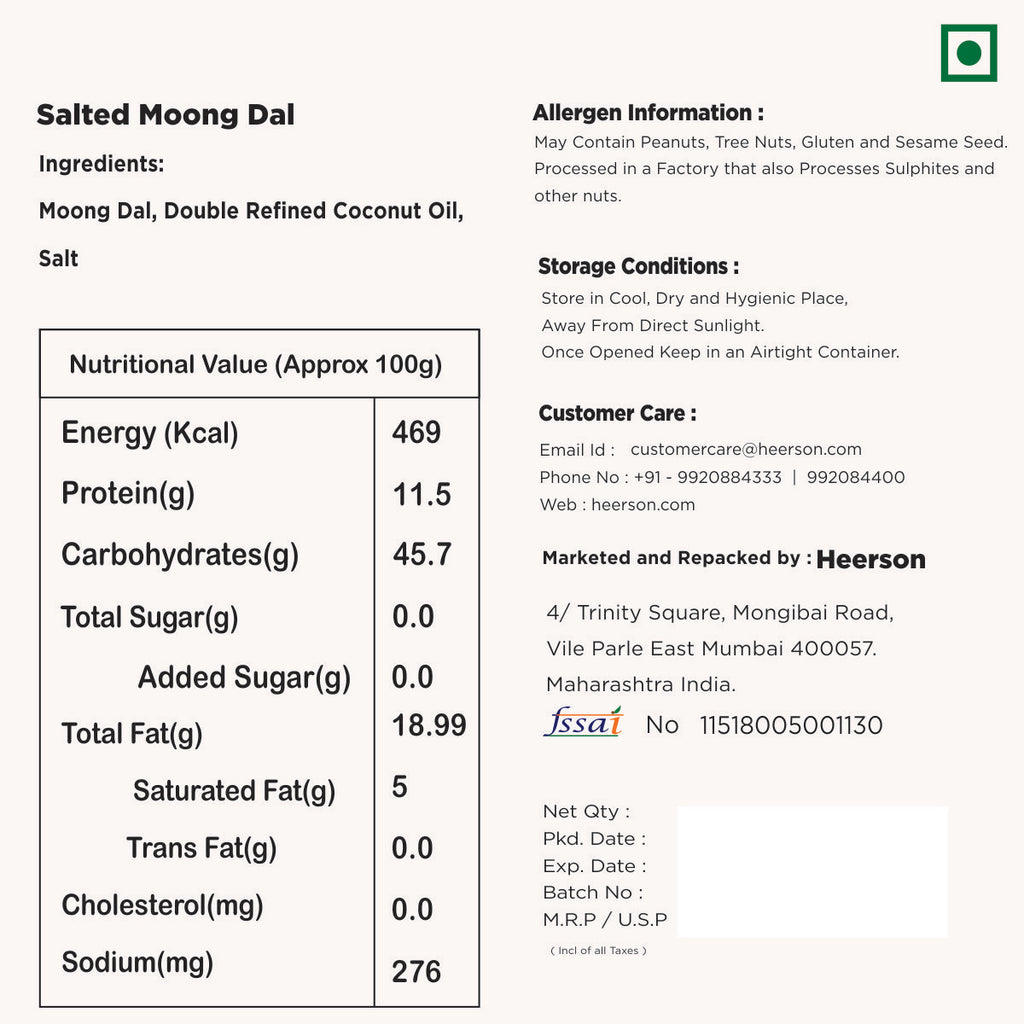This screenshot has width=1024, height=1024.
Task: Click the Total Fat value 18.99
Action: [x=429, y=726]
